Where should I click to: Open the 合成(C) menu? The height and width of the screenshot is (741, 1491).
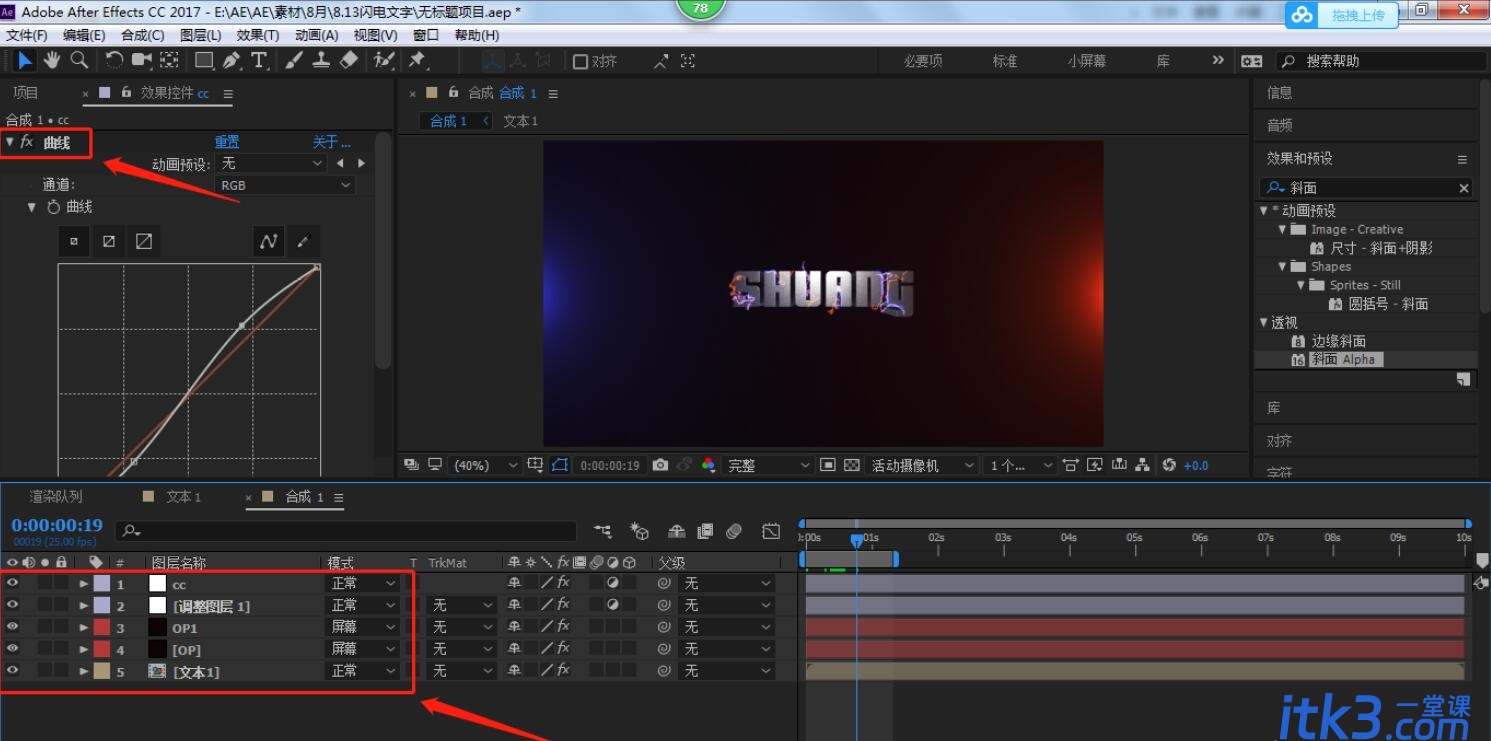pos(143,35)
